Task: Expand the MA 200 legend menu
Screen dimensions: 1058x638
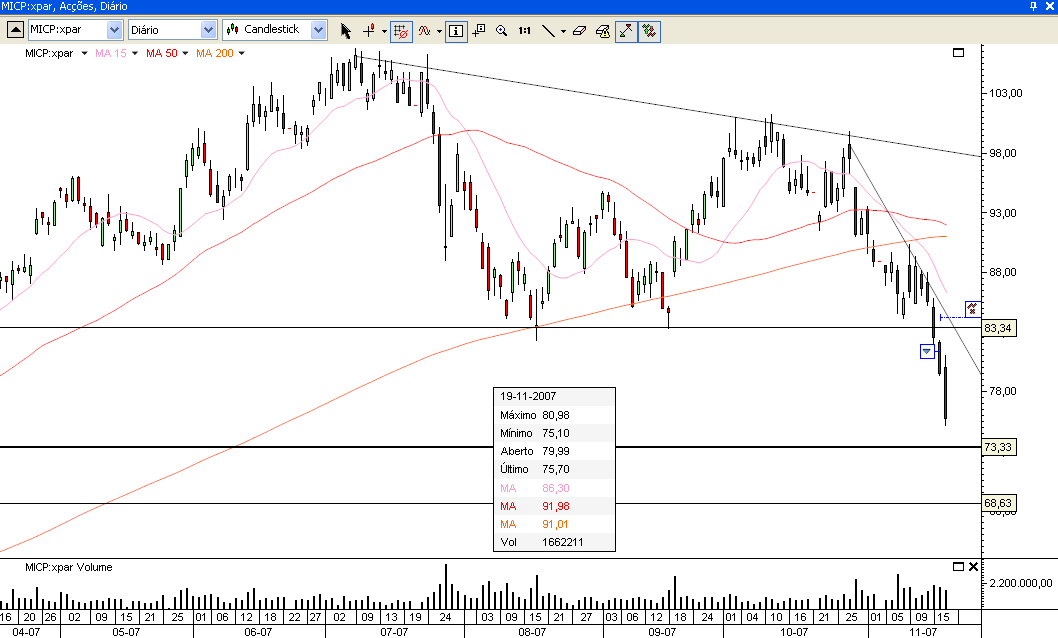Action: [242, 53]
